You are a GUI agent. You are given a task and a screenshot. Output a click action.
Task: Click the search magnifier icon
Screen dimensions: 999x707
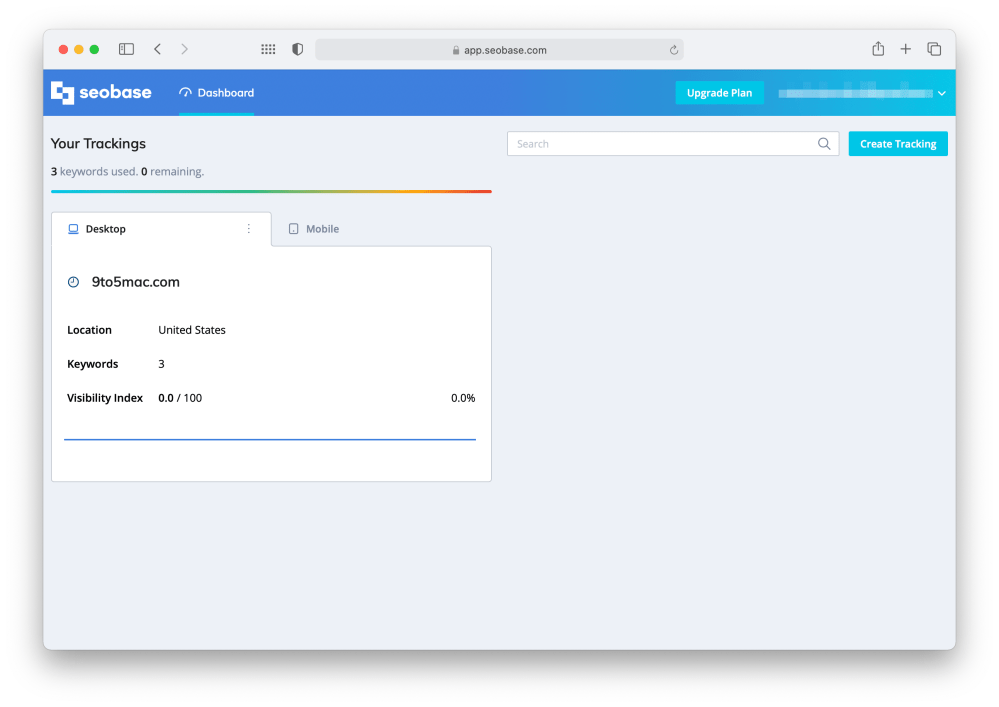(x=824, y=144)
